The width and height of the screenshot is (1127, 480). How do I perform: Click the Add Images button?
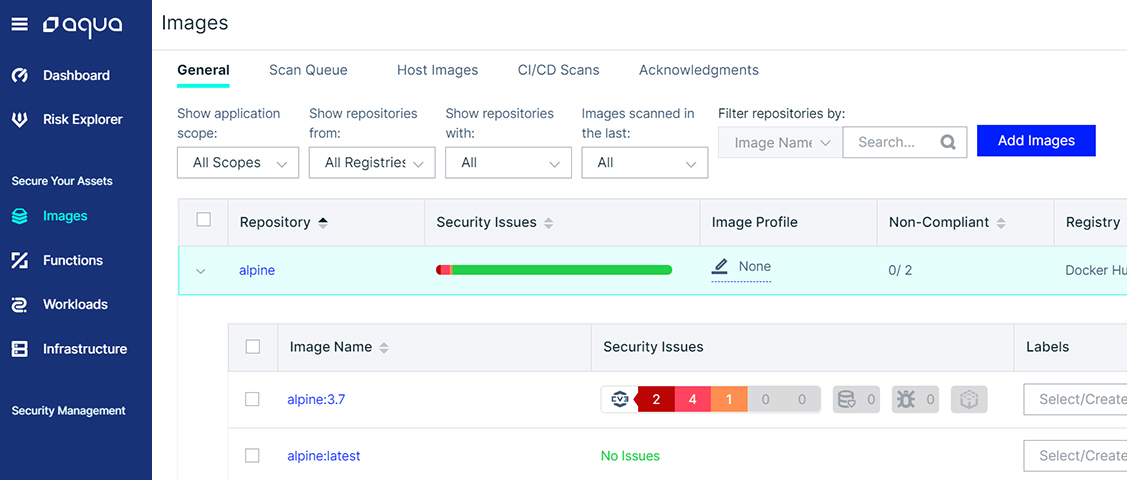click(x=1036, y=141)
